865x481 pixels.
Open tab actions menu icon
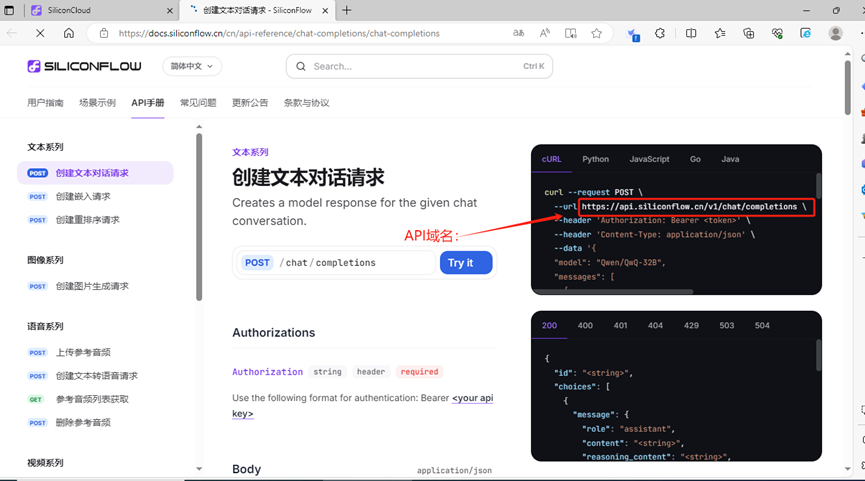coord(9,10)
